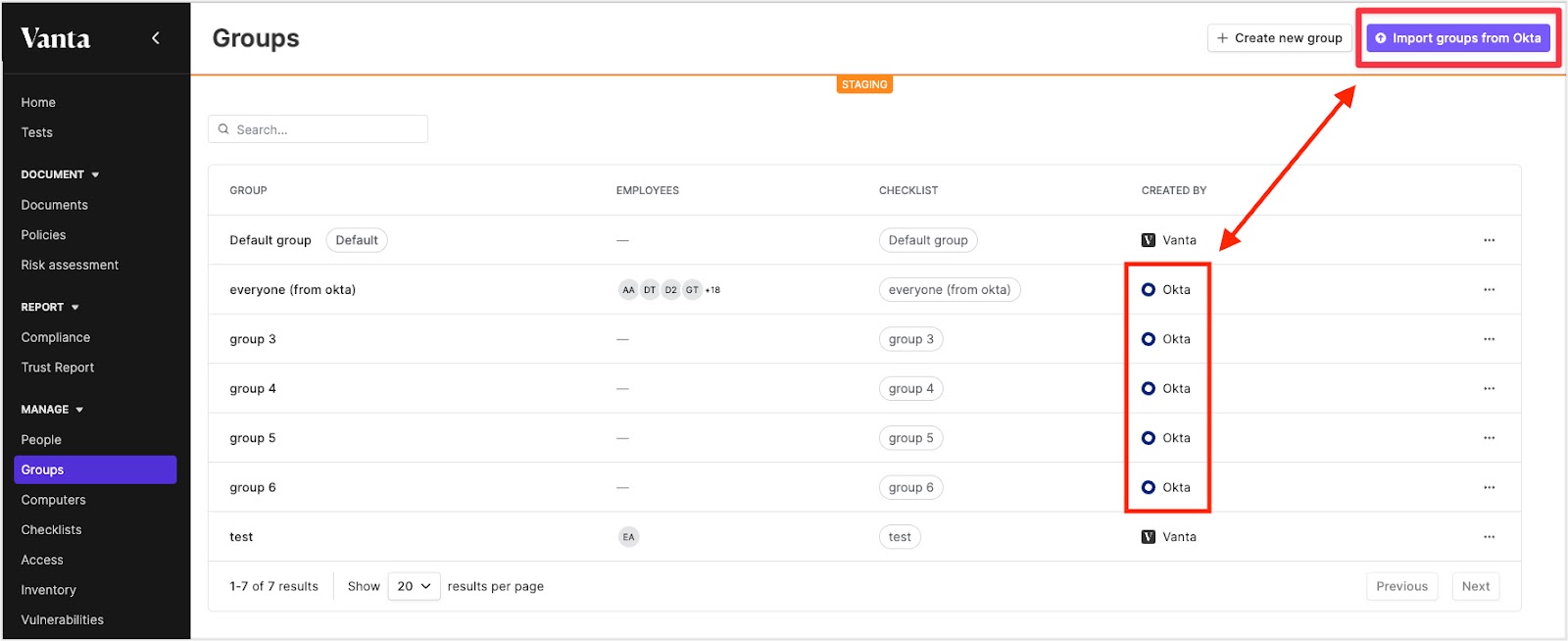Open the ellipsis menu for group 6

(x=1489, y=488)
